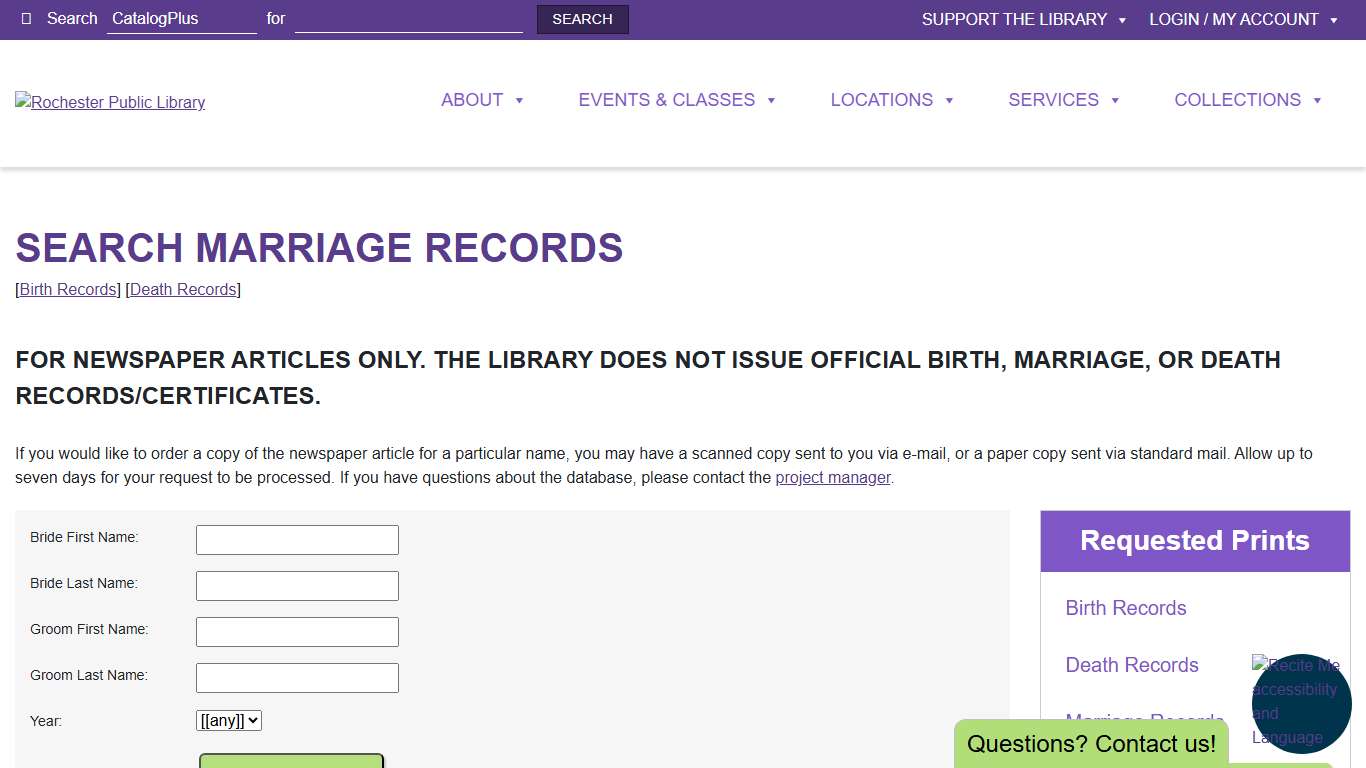The width and height of the screenshot is (1366, 768).
Task: Open the project manager contact link
Action: tap(833, 477)
